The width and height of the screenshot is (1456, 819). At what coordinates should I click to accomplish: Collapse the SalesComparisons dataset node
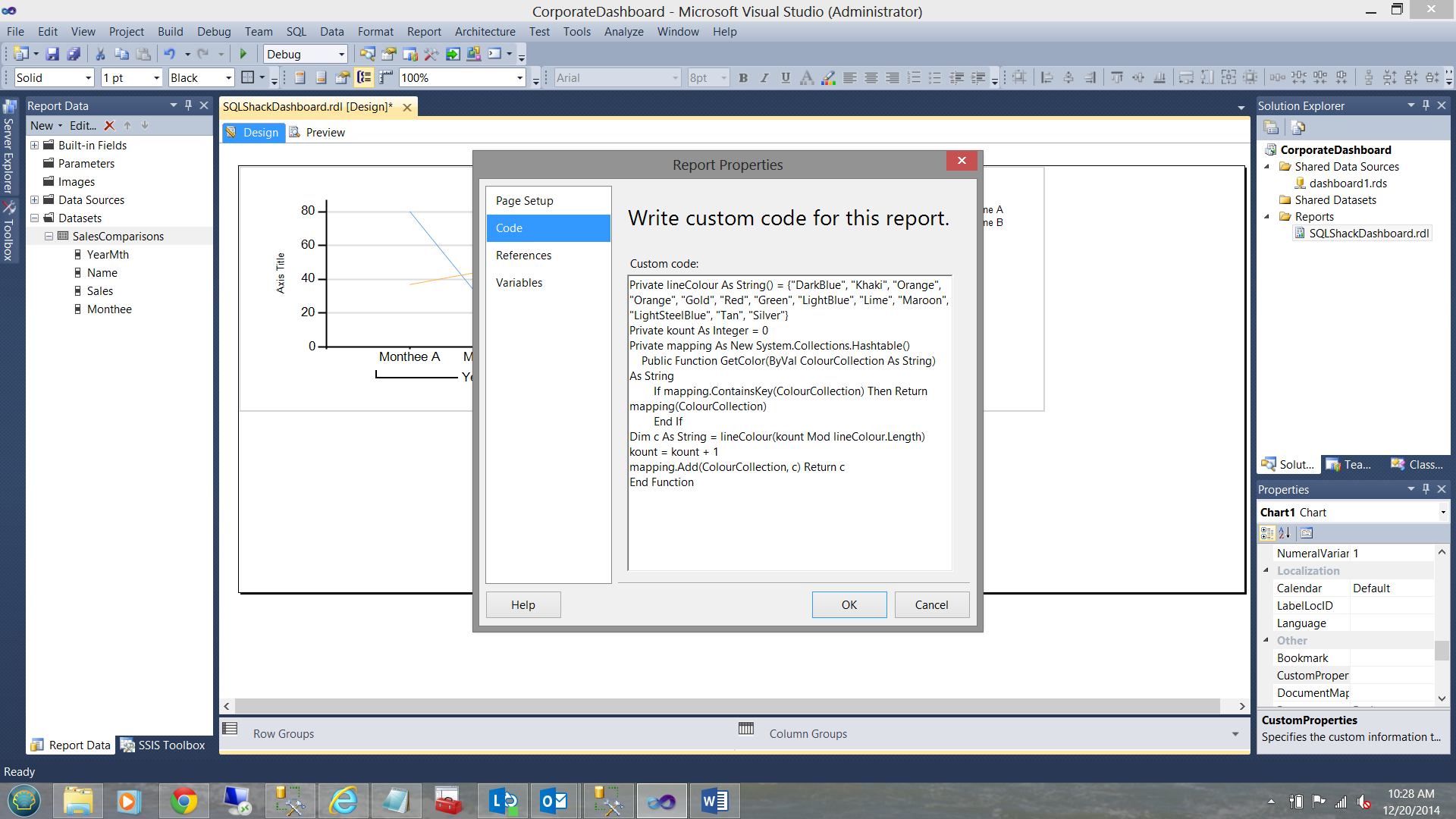click(49, 237)
